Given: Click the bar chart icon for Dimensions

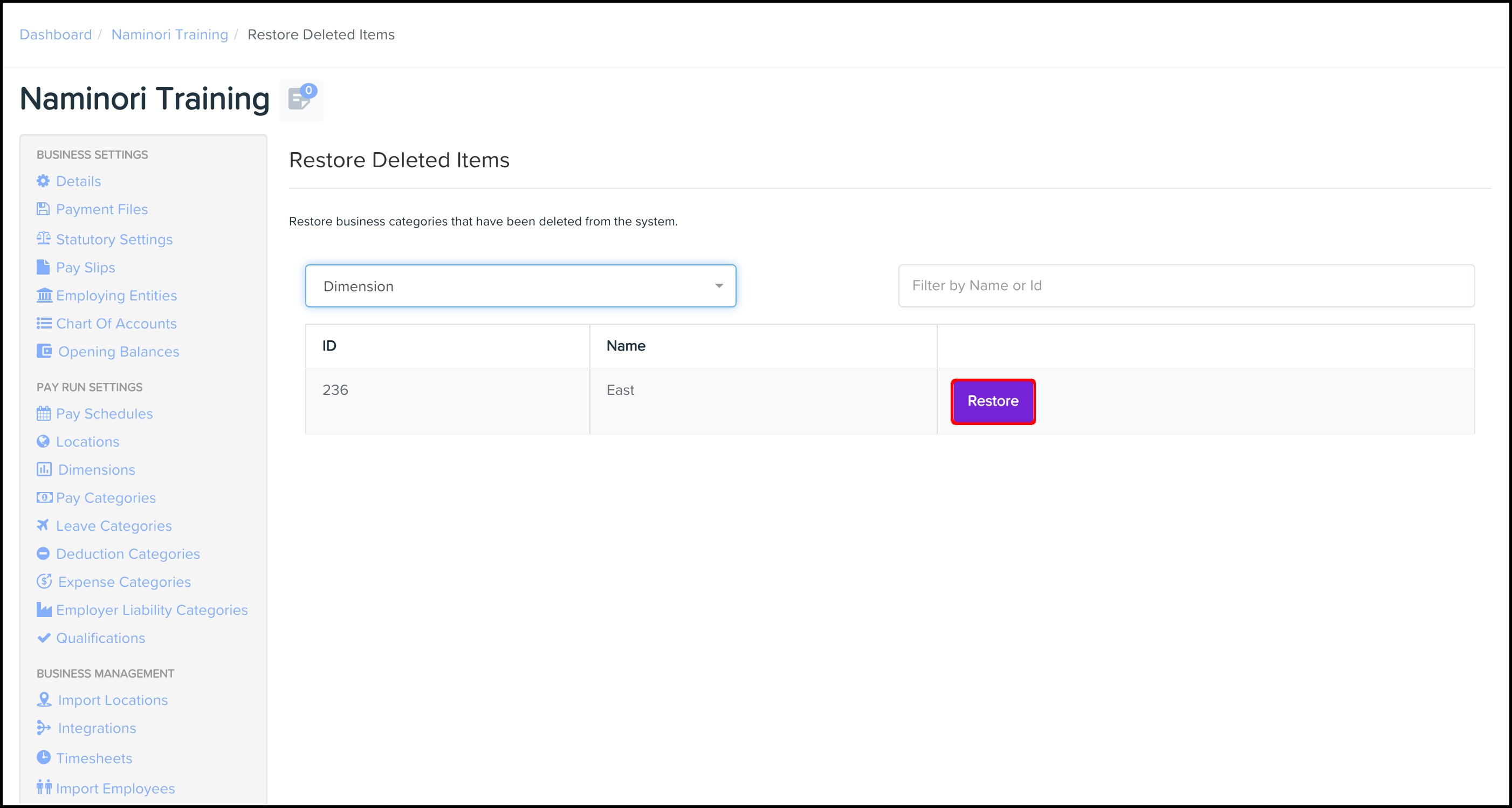Looking at the screenshot, I should point(44,469).
